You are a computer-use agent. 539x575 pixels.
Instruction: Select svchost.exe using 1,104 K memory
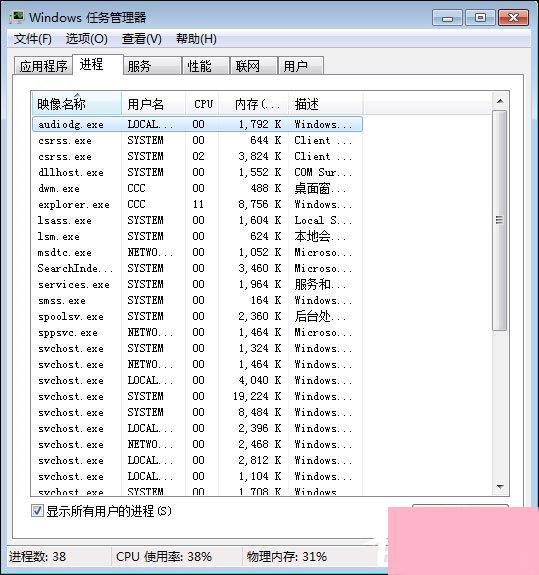(197, 476)
